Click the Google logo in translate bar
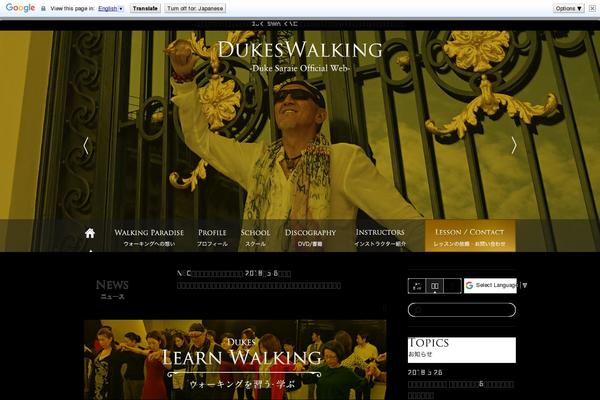600x400 pixels. tap(20, 8)
